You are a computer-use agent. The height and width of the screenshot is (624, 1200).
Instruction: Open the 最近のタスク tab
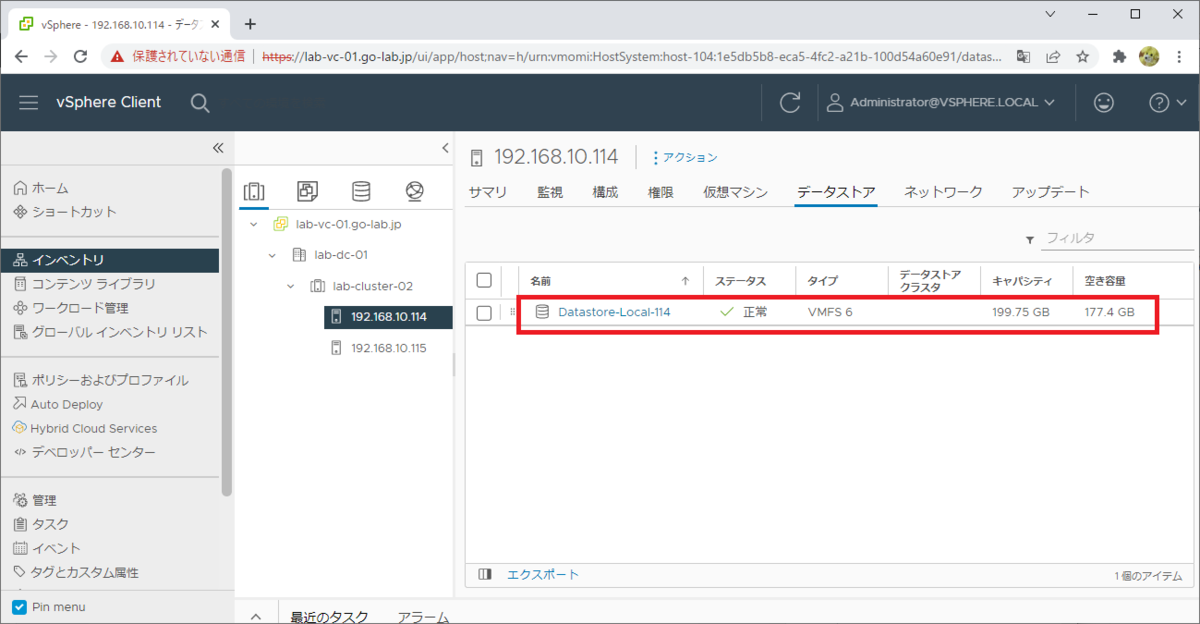(x=329, y=617)
